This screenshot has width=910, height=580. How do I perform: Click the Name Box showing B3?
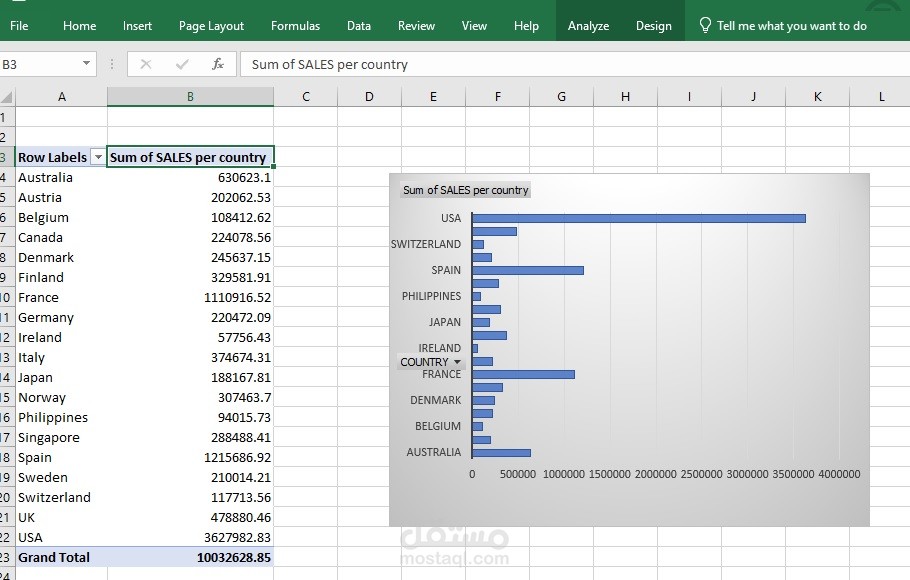39,64
